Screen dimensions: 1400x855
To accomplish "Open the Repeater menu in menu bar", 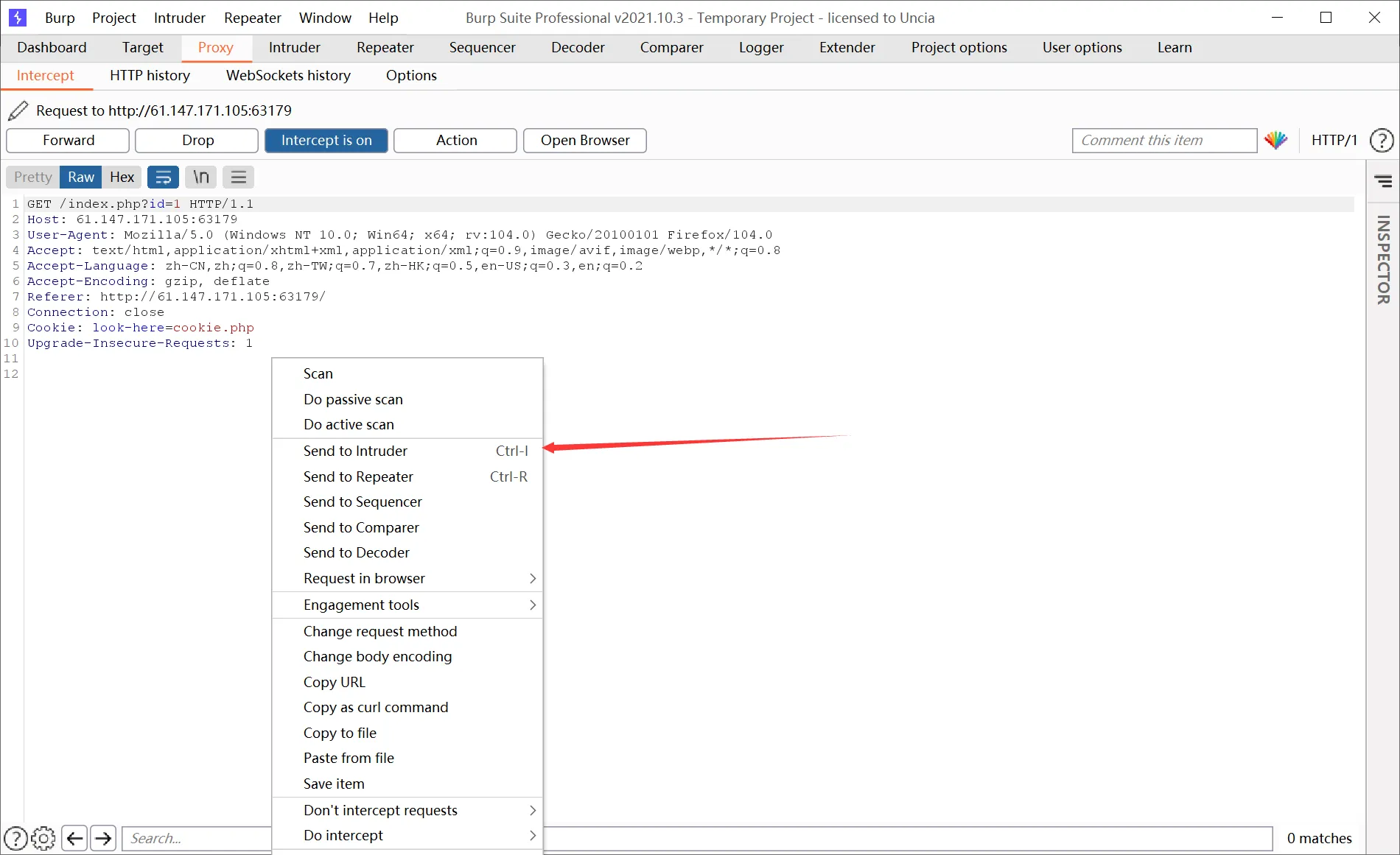I will click(253, 18).
